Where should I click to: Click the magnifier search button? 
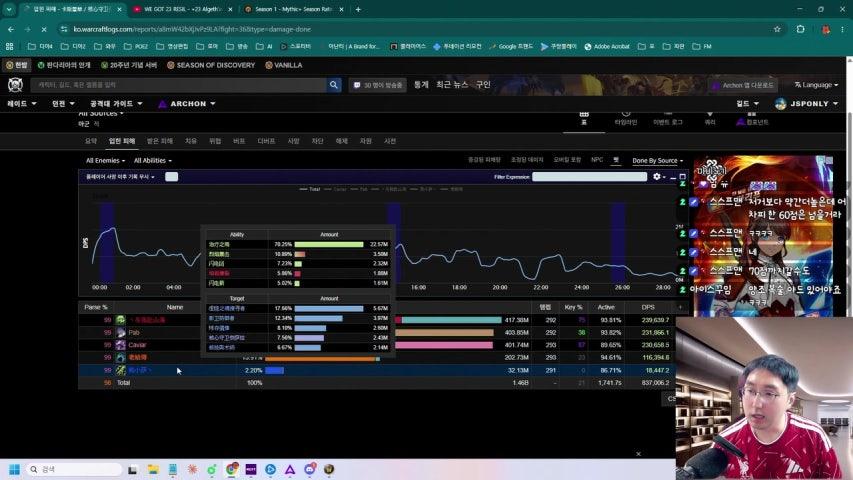pos(333,85)
